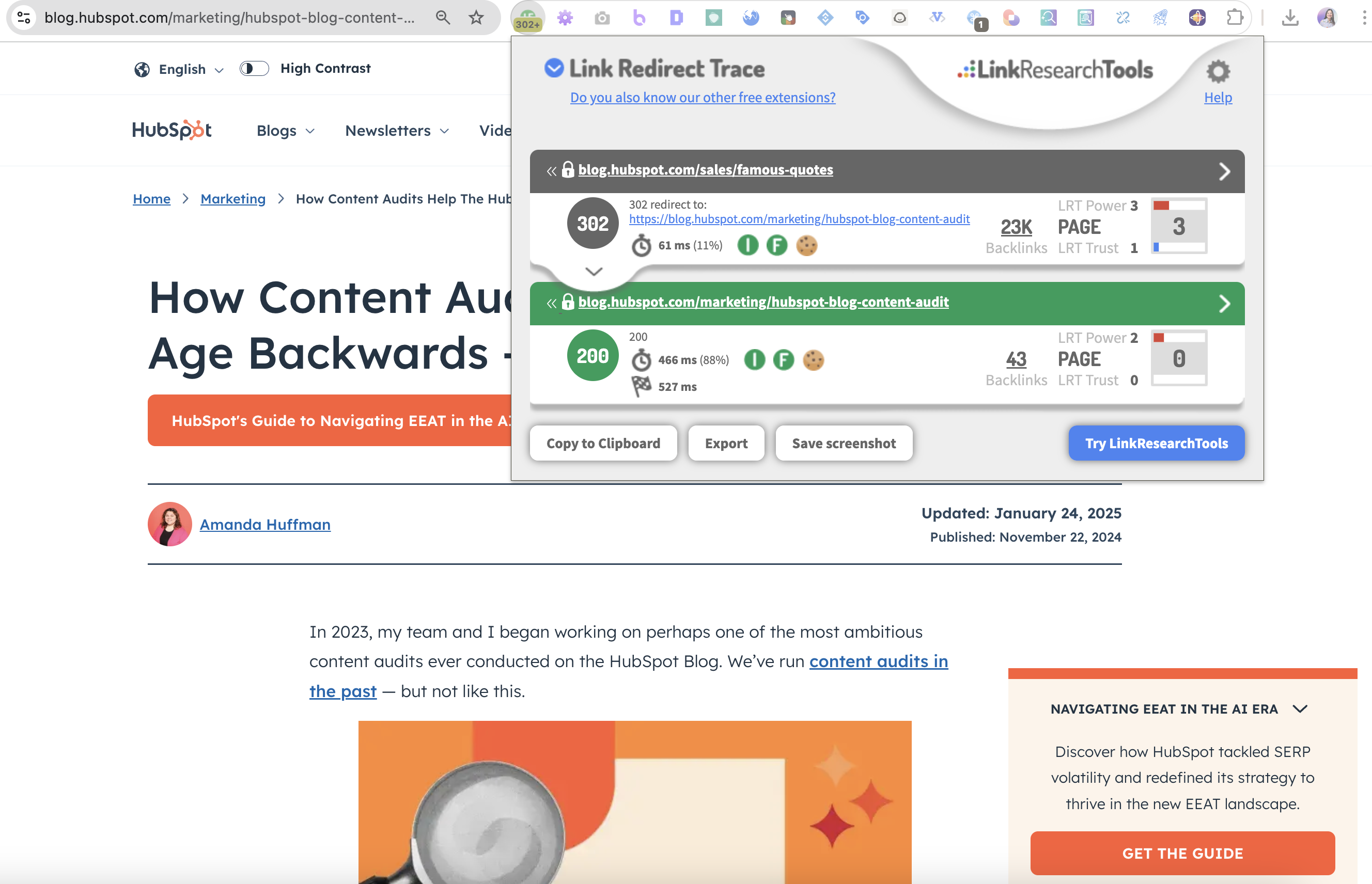Click the teal magnifier extension icon

coord(1048,18)
